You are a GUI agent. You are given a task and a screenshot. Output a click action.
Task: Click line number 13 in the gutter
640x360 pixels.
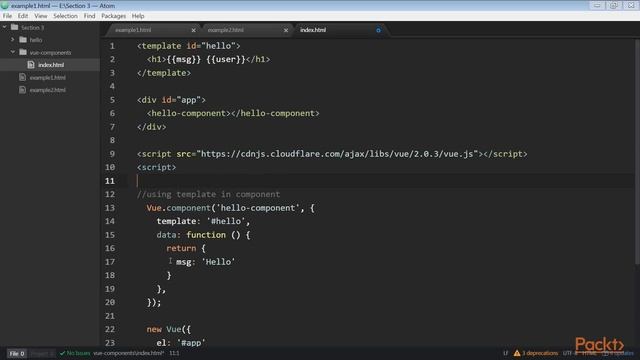click(x=110, y=208)
